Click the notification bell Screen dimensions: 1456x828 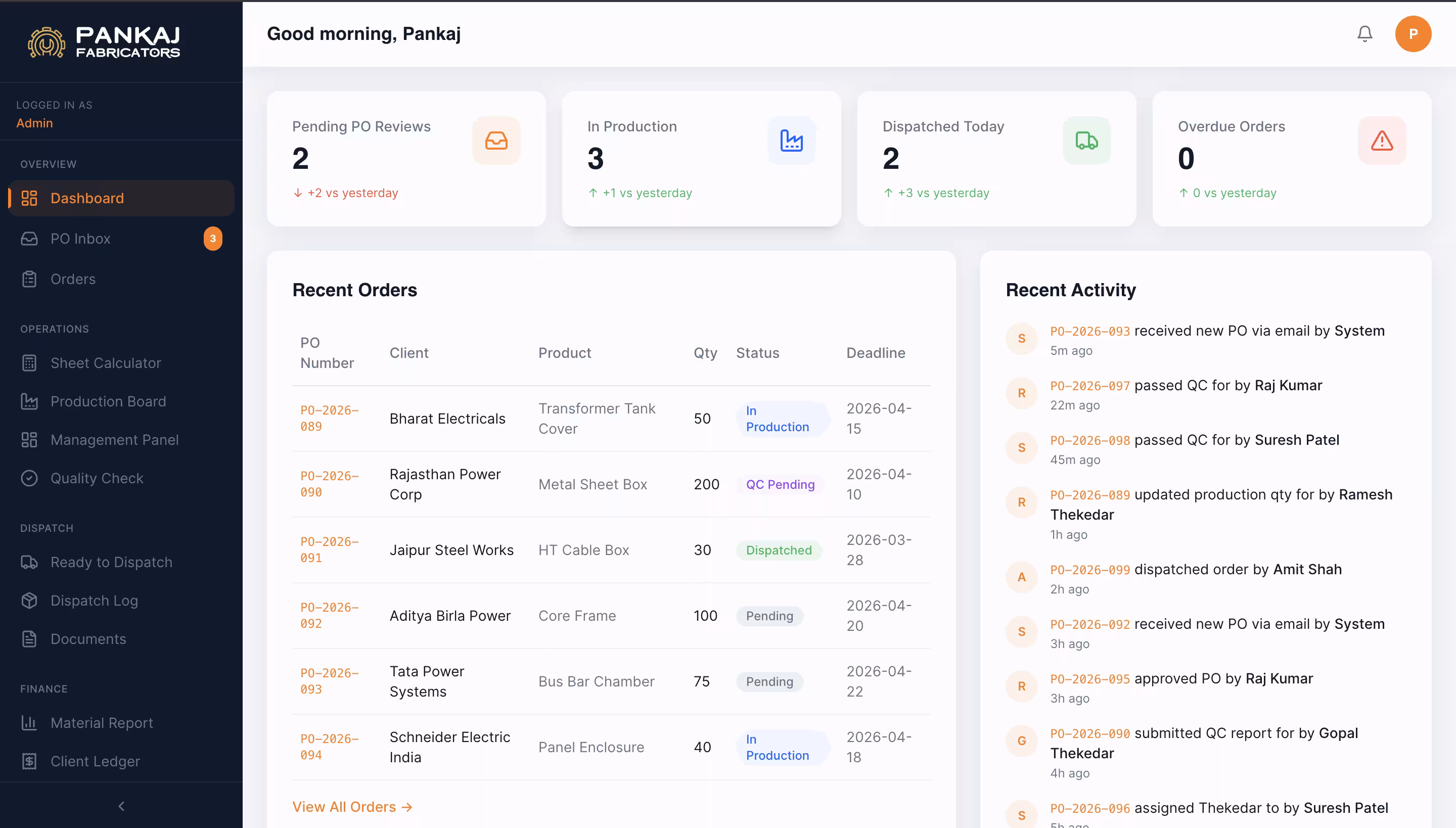[1364, 33]
